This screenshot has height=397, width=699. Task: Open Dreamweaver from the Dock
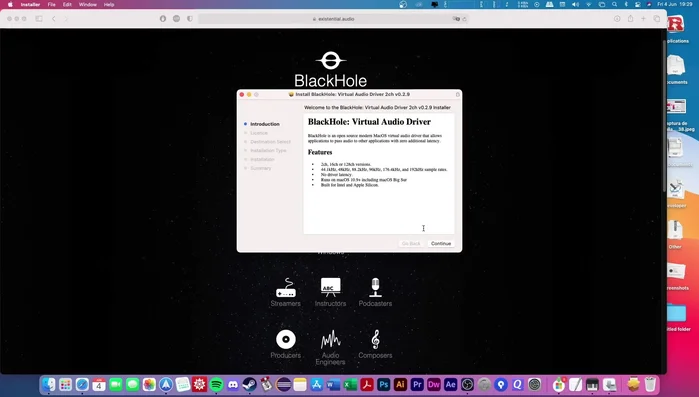[434, 384]
